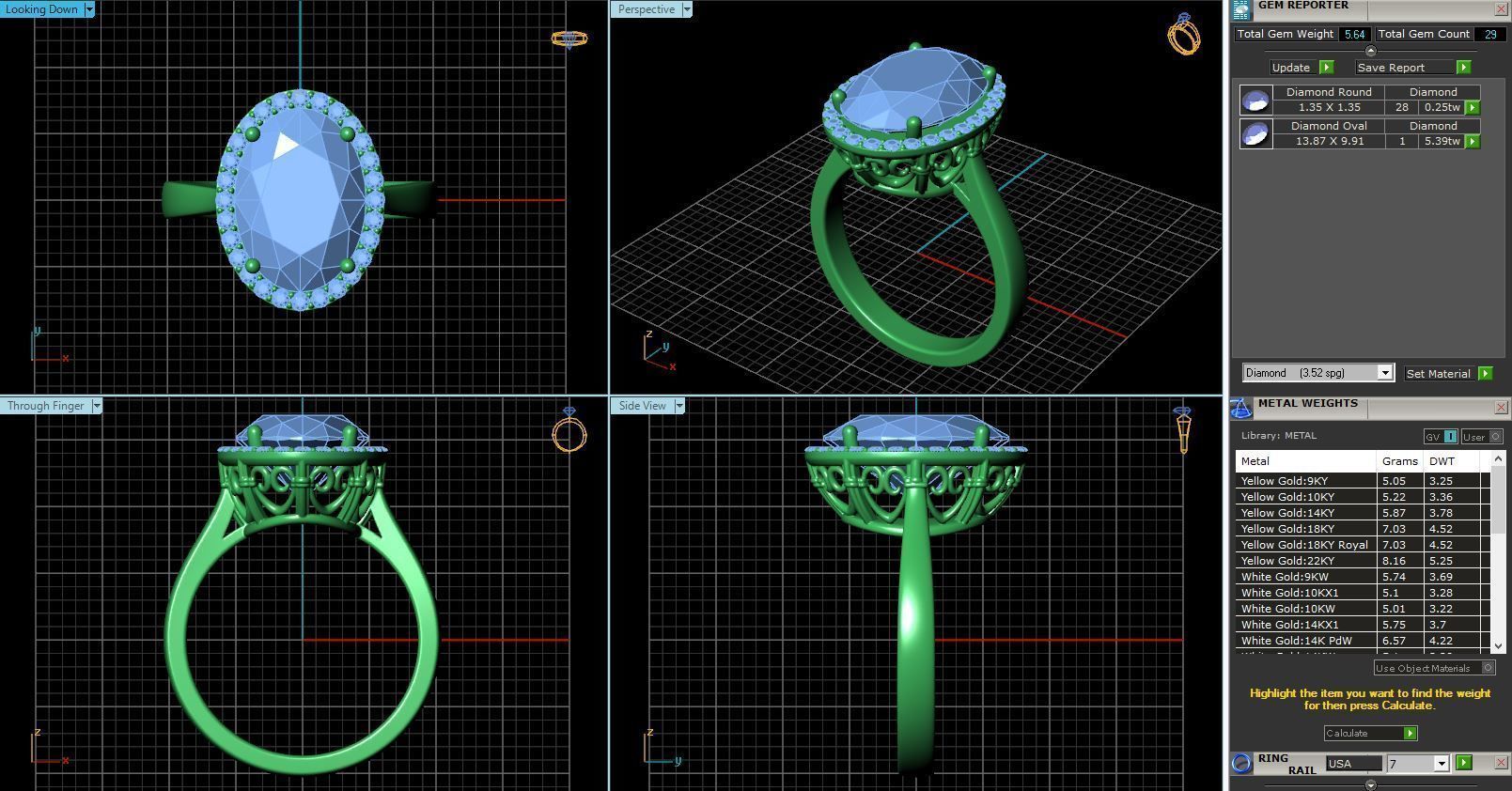Image resolution: width=1512 pixels, height=791 pixels.
Task: Click the Diamond Round gem thumbnail
Action: pos(1255,100)
